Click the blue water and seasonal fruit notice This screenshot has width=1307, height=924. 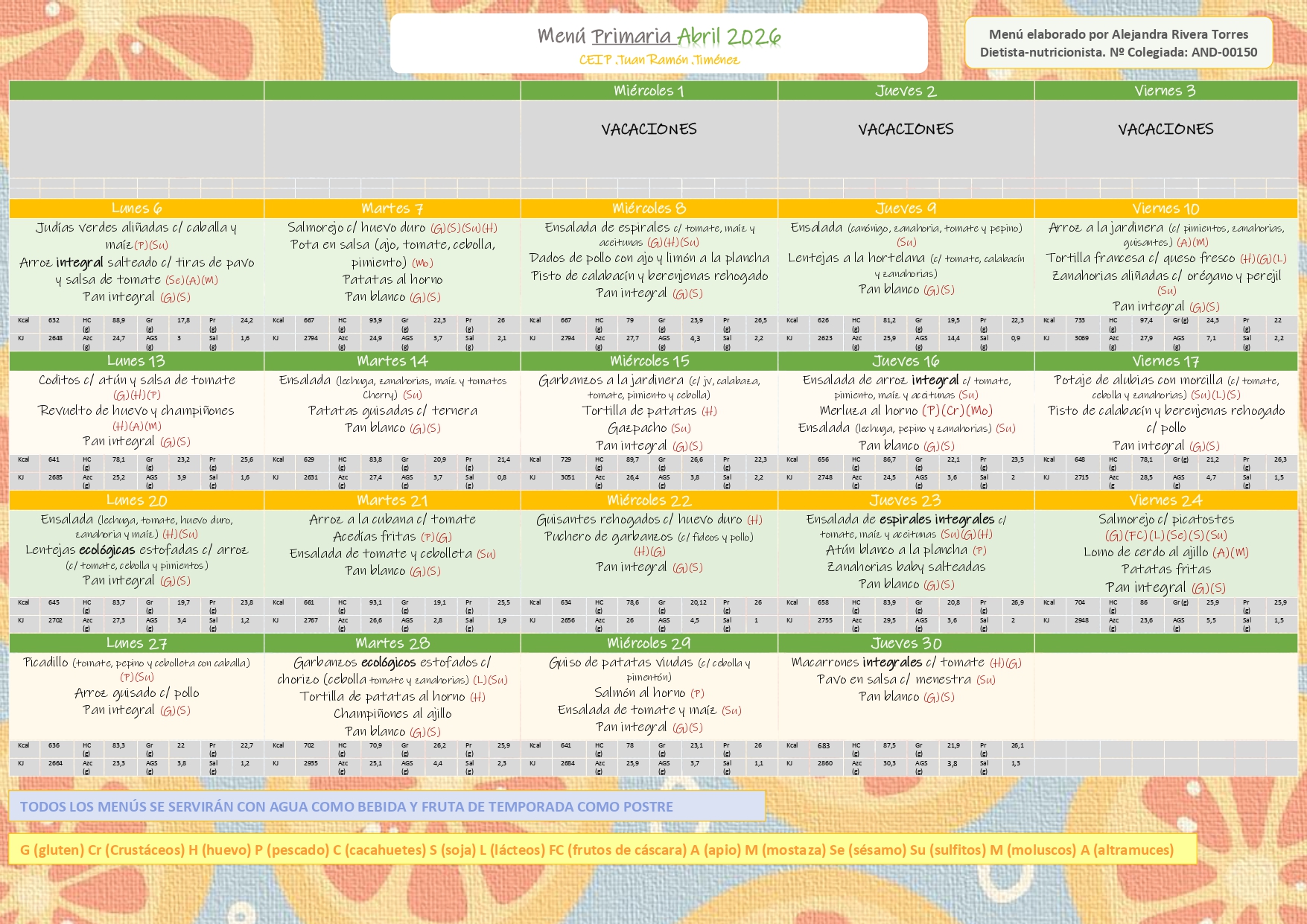point(387,806)
